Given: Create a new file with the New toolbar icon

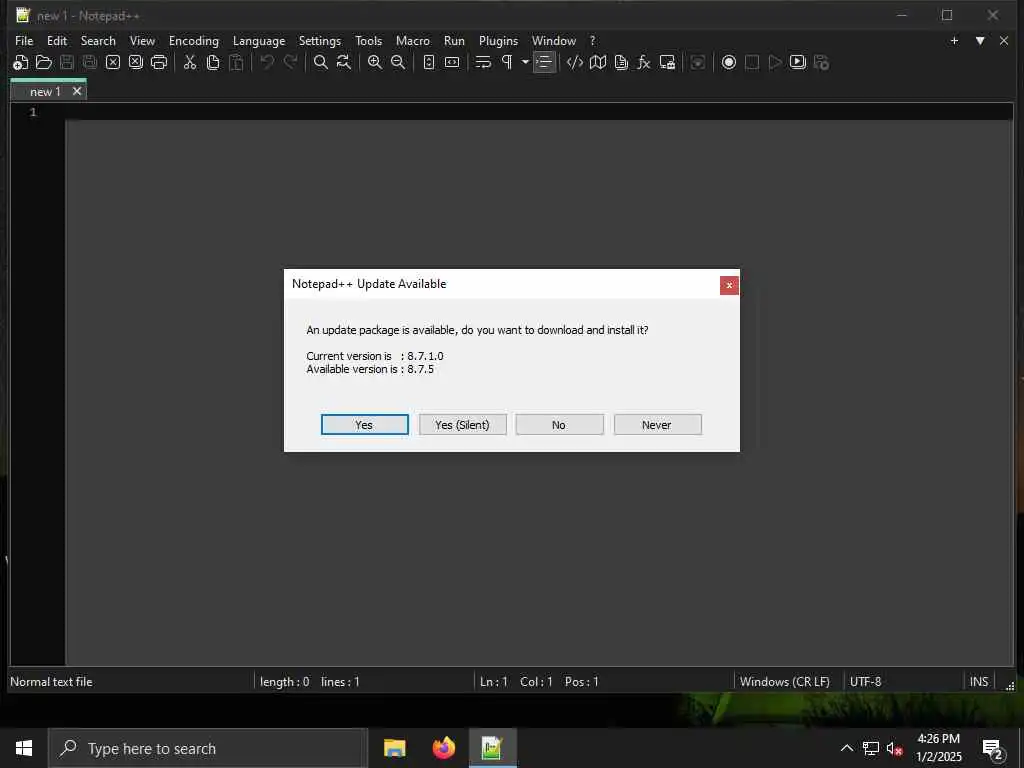Looking at the screenshot, I should [x=21, y=63].
